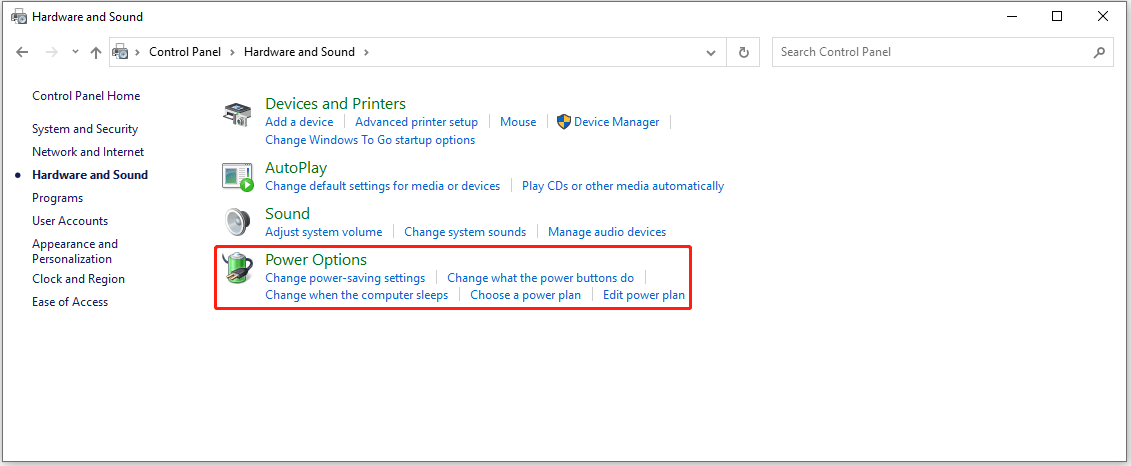Open Devices and Printers heading
The width and height of the screenshot is (1131, 466).
tap(335, 104)
